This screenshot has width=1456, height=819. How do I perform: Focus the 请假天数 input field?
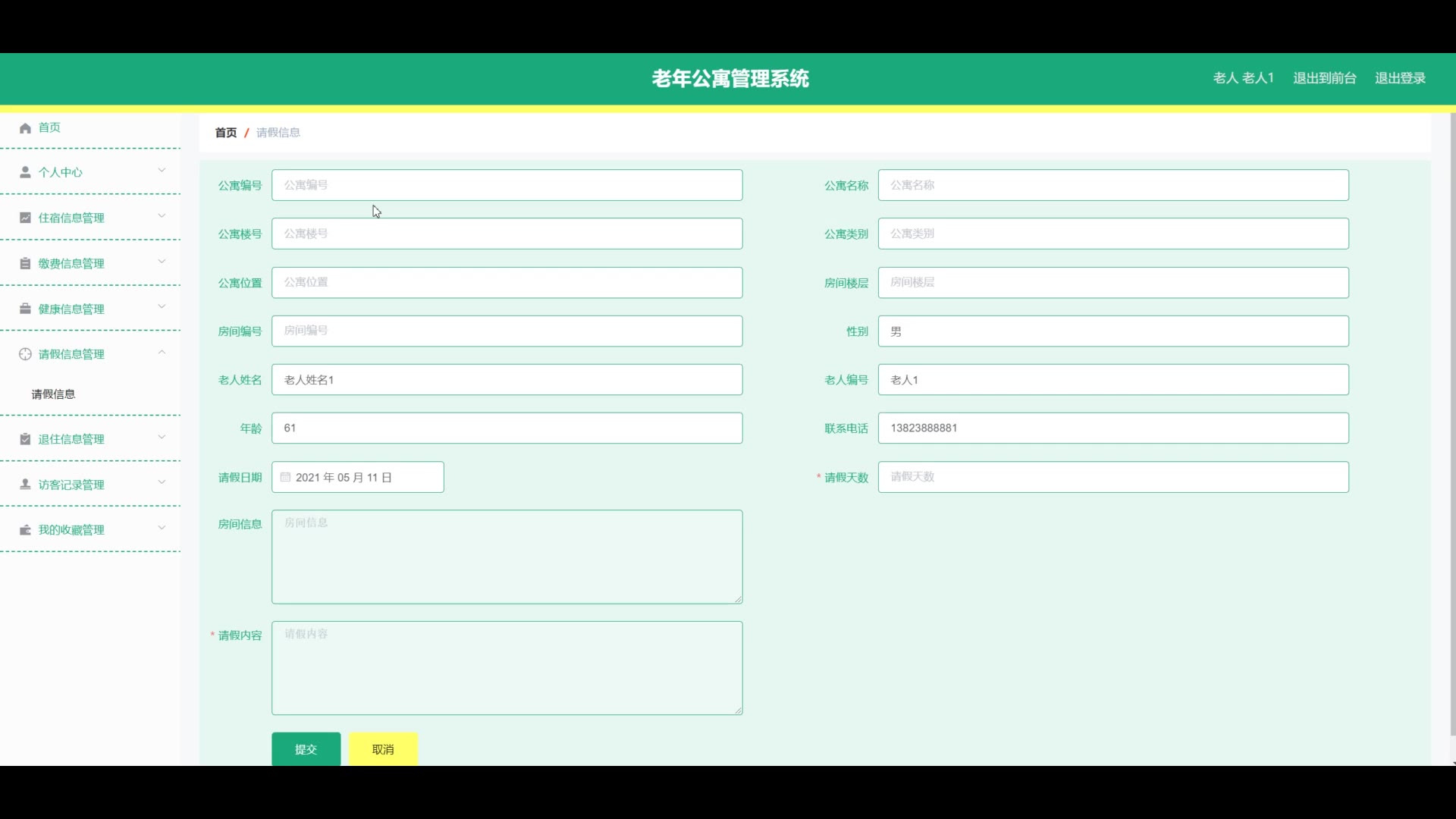pyautogui.click(x=1112, y=477)
